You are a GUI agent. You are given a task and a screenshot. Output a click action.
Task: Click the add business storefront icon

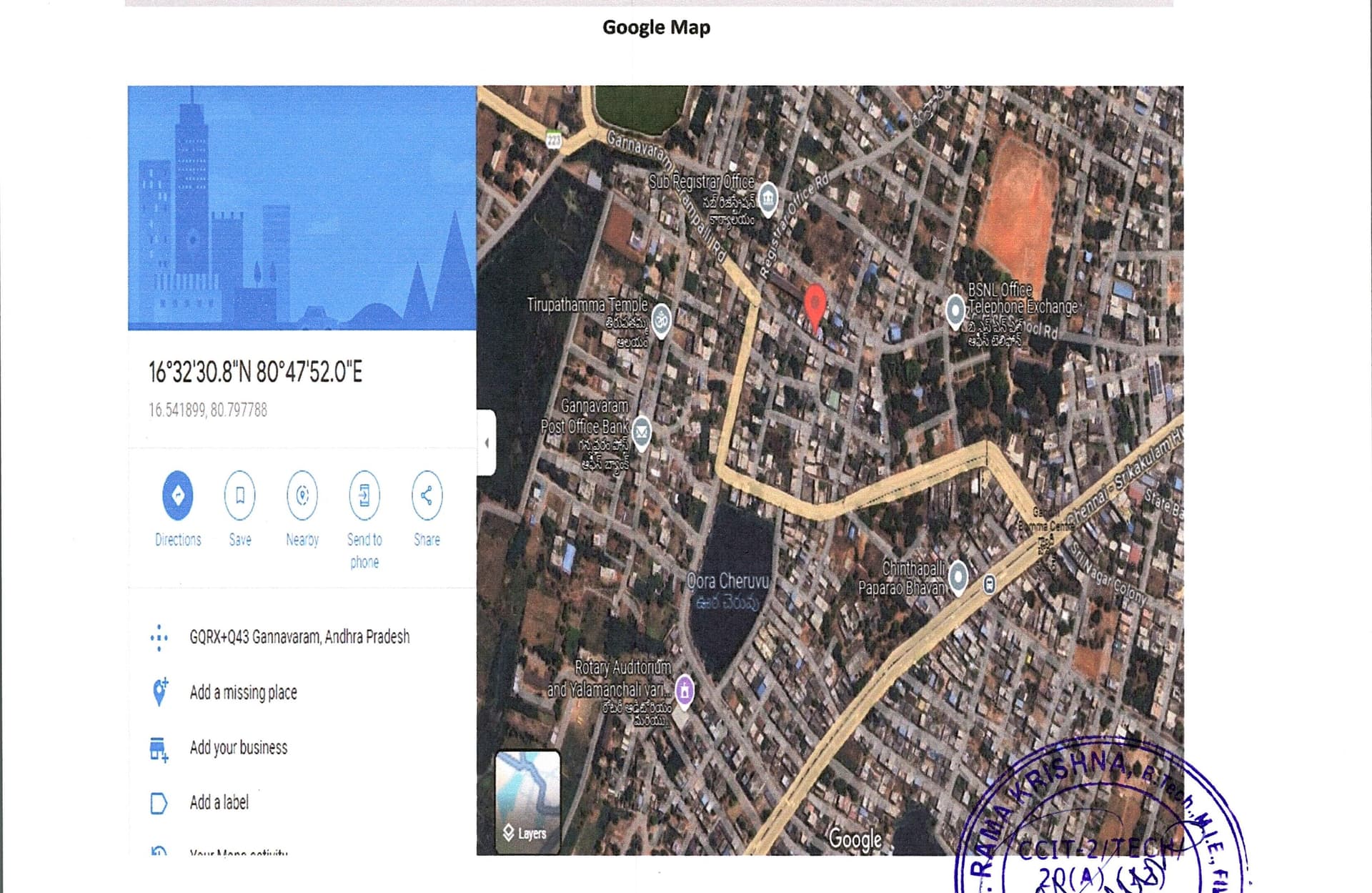tap(159, 749)
